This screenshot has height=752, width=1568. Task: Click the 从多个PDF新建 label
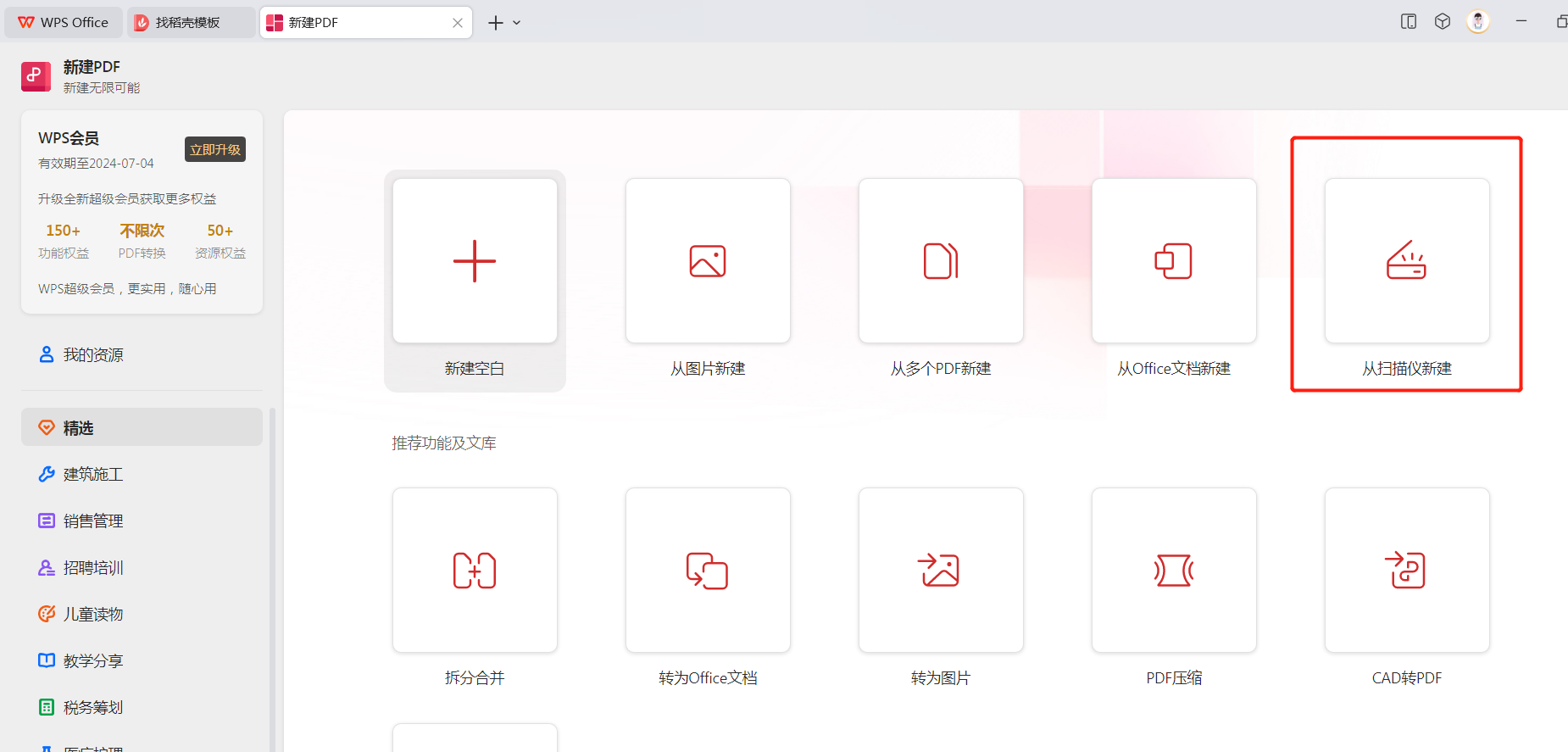[941, 369]
